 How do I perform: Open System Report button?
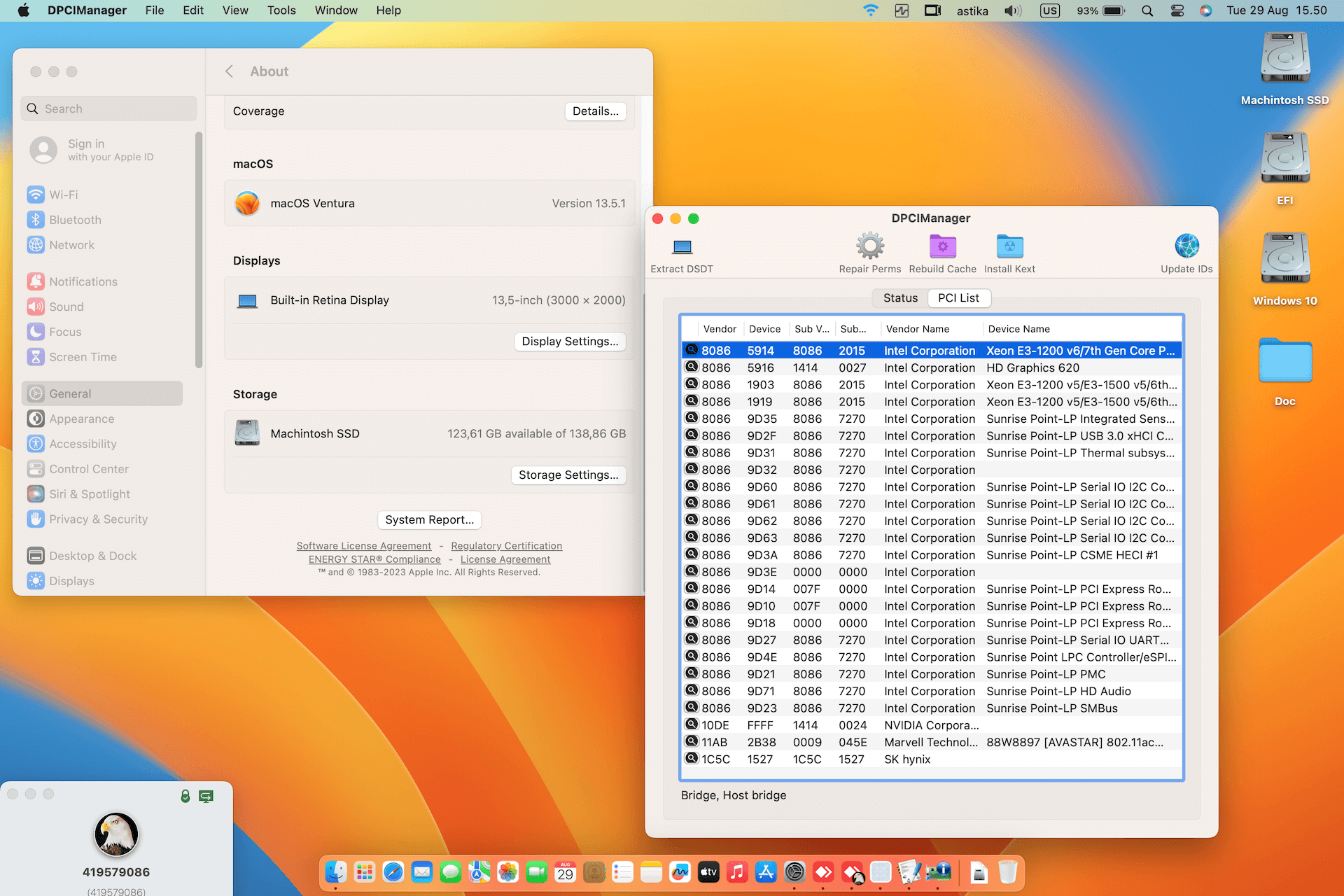click(429, 520)
